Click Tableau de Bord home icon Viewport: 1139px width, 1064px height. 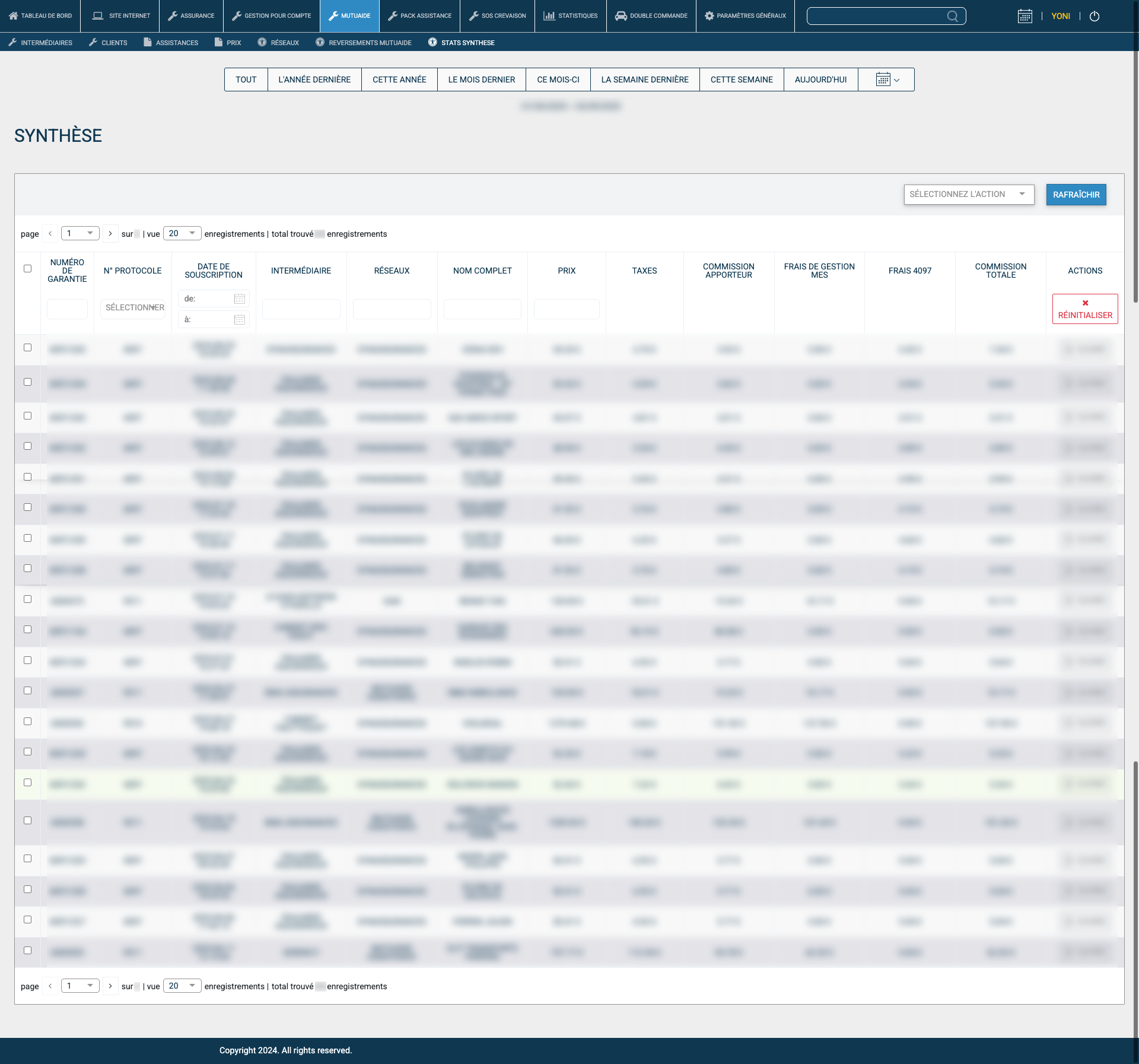pyautogui.click(x=13, y=15)
